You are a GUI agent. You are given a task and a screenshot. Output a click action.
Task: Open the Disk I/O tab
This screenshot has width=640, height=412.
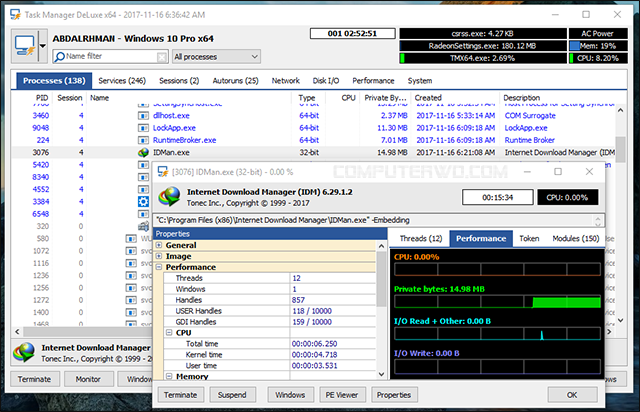326,81
